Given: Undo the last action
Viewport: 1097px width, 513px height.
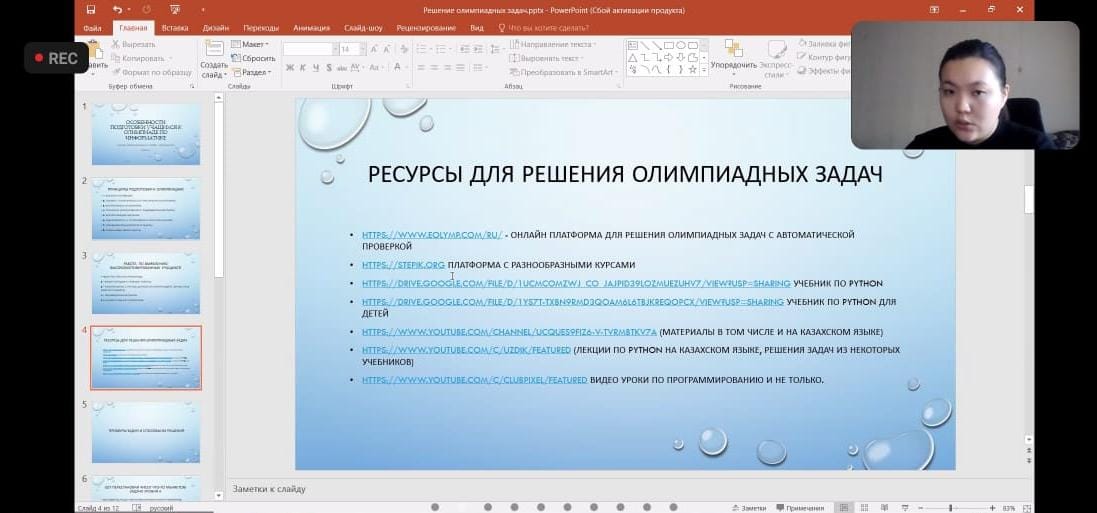Looking at the screenshot, I should tap(117, 10).
